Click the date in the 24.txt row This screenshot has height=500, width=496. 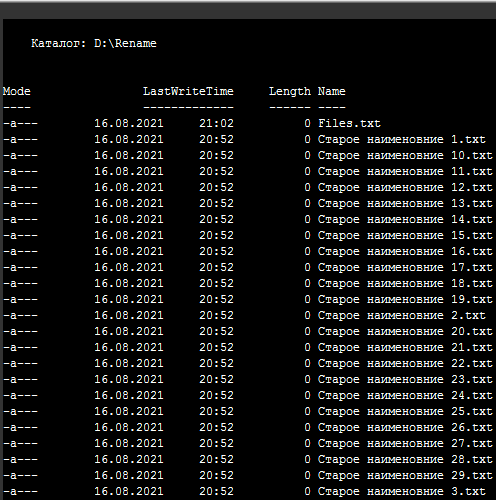click(x=129, y=395)
